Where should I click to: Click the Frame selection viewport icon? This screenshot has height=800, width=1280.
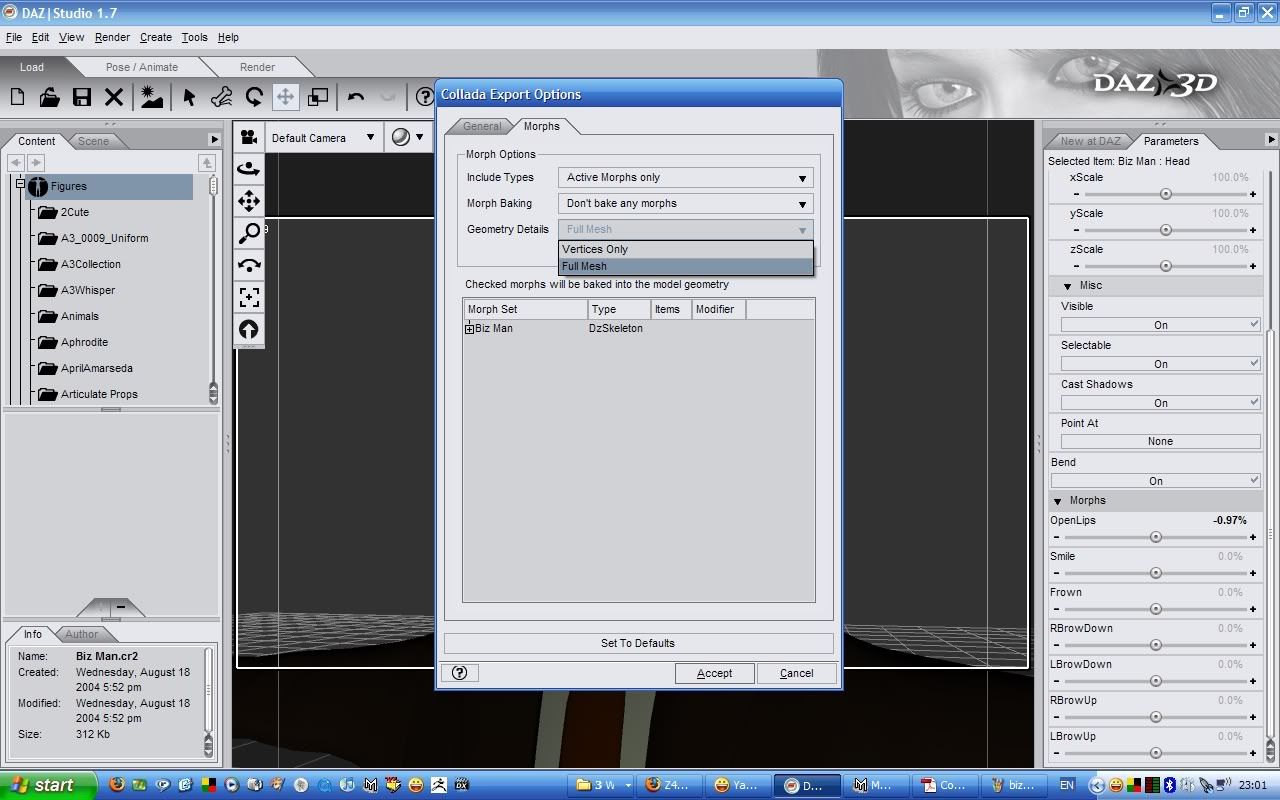click(249, 297)
